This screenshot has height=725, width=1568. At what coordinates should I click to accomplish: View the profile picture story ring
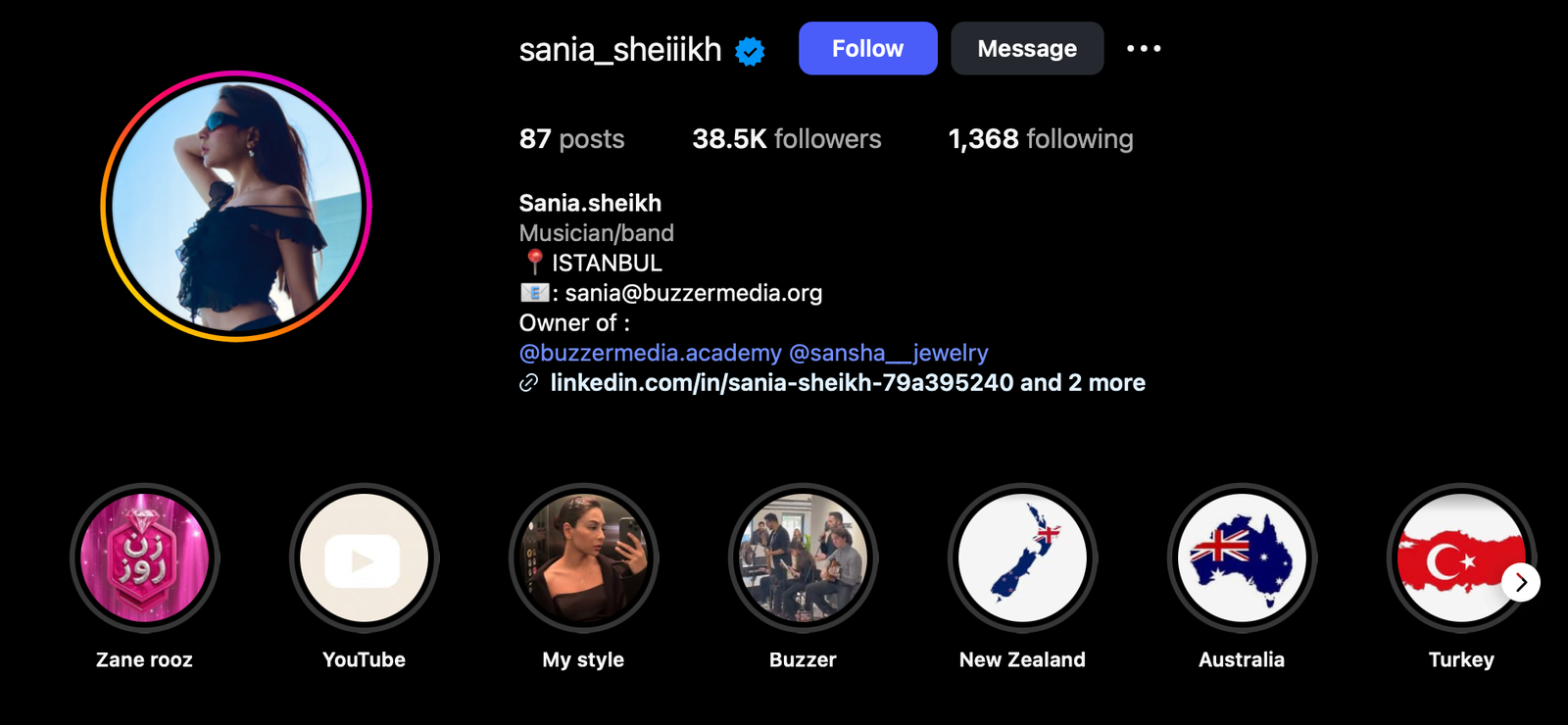[236, 206]
